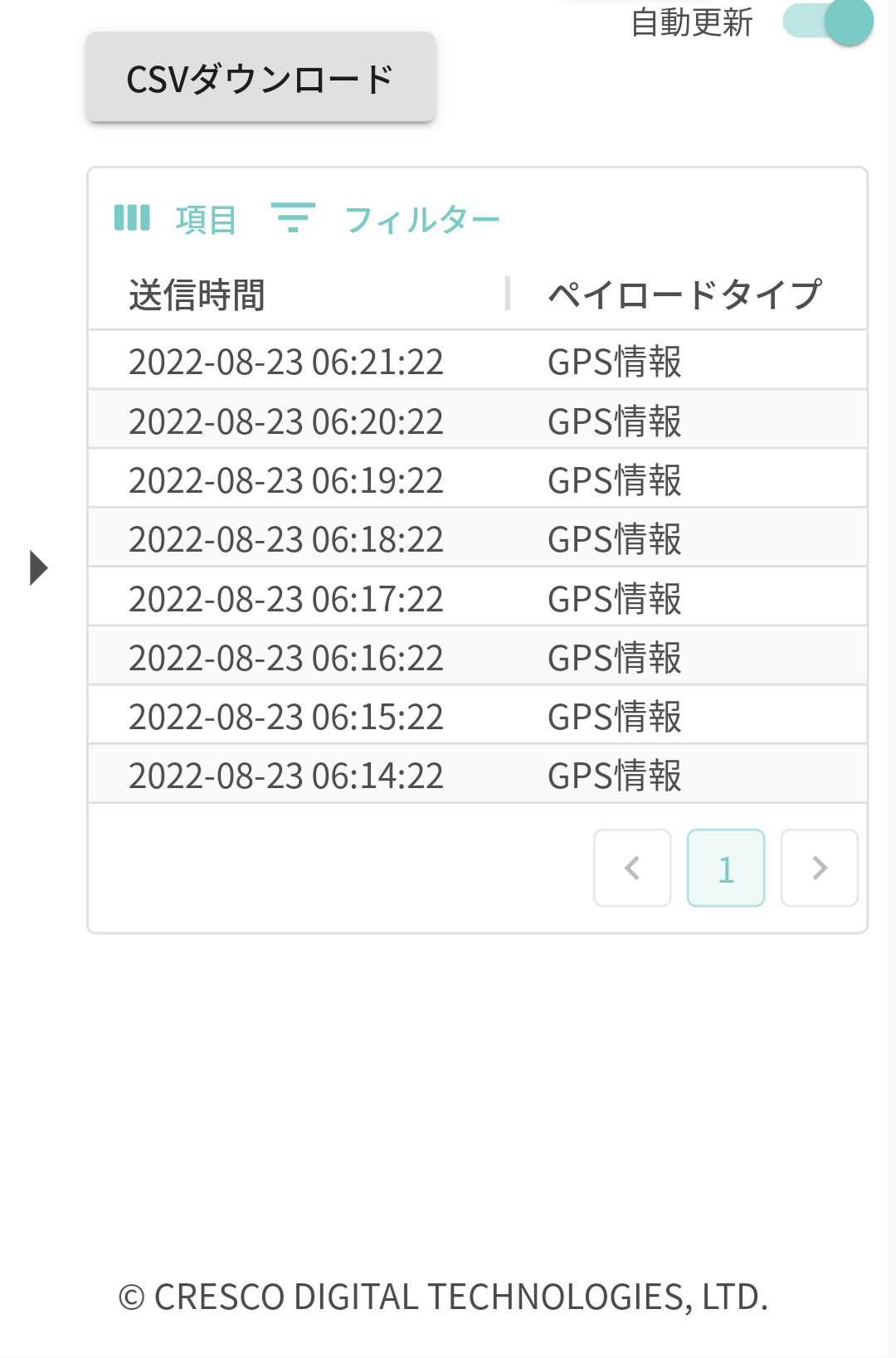Click the ペイロードタイプ column header

point(684,294)
